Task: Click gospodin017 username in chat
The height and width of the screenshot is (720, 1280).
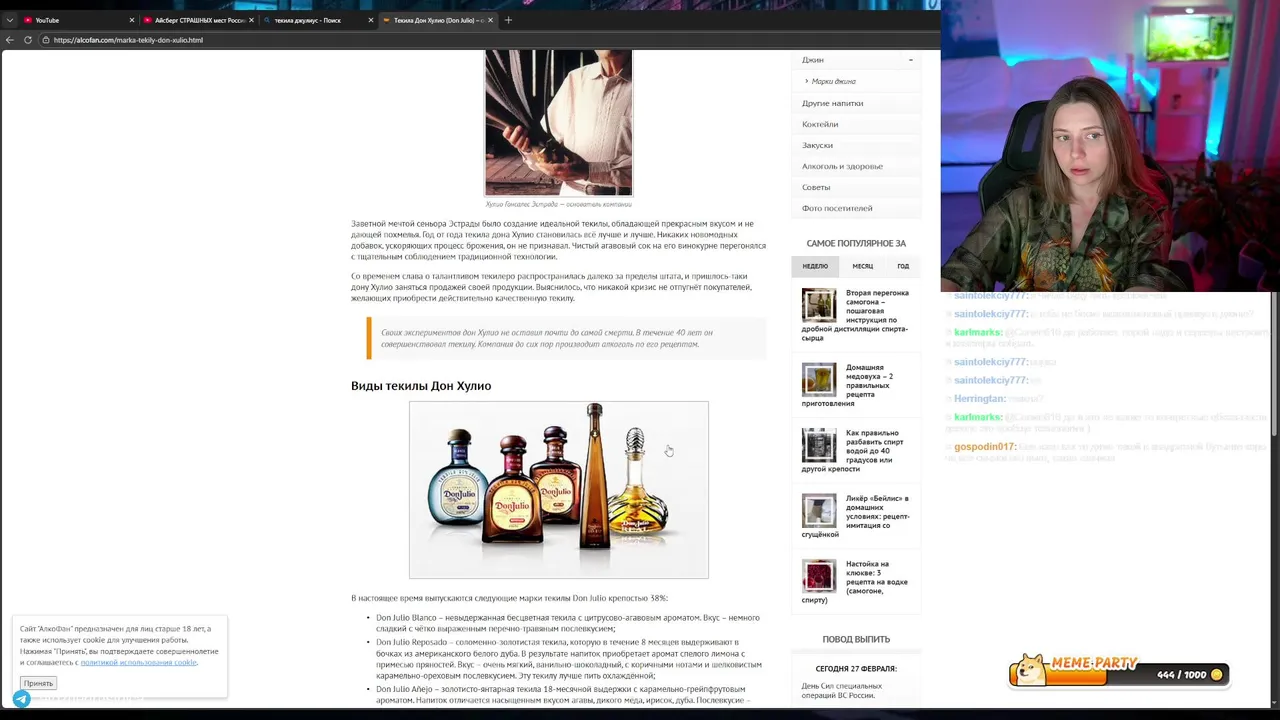Action: (985, 447)
